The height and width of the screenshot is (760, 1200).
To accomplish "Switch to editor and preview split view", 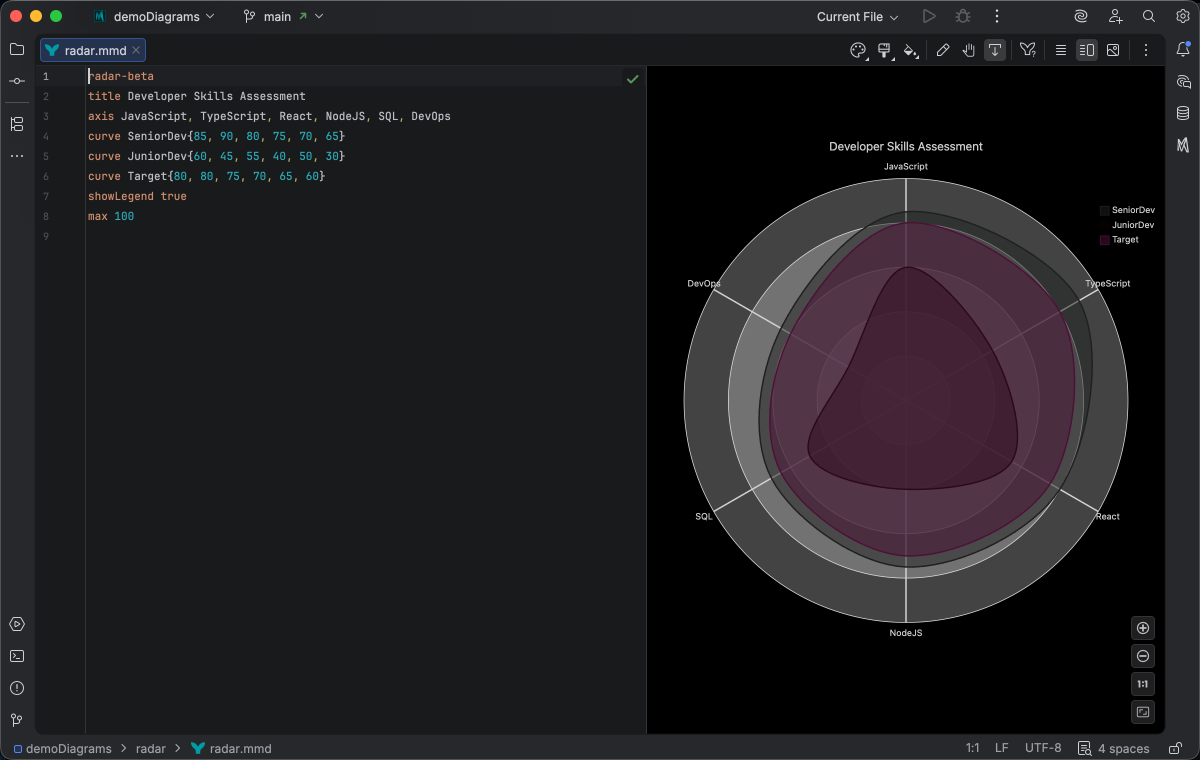I will click(1087, 50).
